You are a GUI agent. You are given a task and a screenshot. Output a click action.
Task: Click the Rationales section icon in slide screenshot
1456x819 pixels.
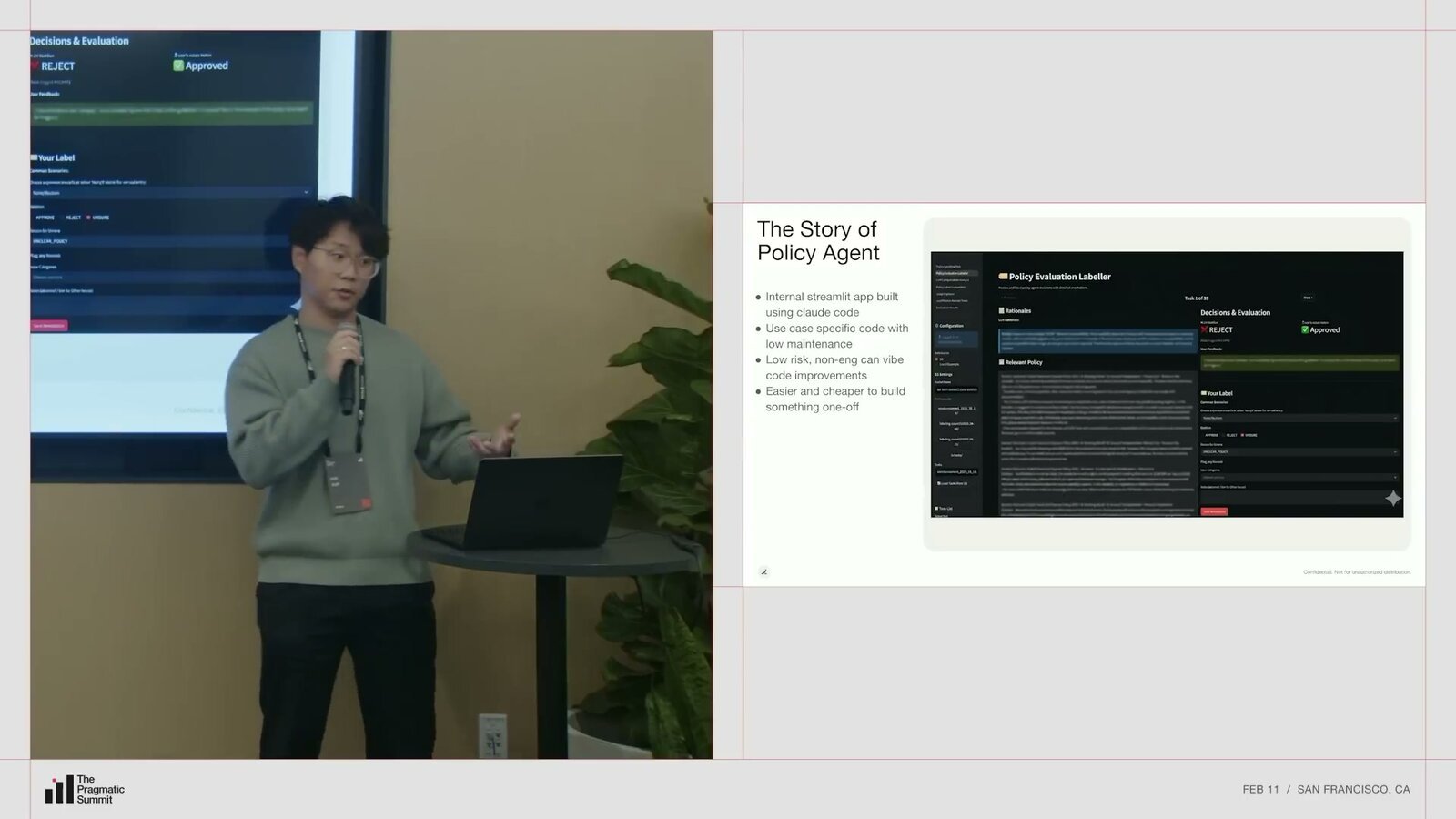point(1002,310)
